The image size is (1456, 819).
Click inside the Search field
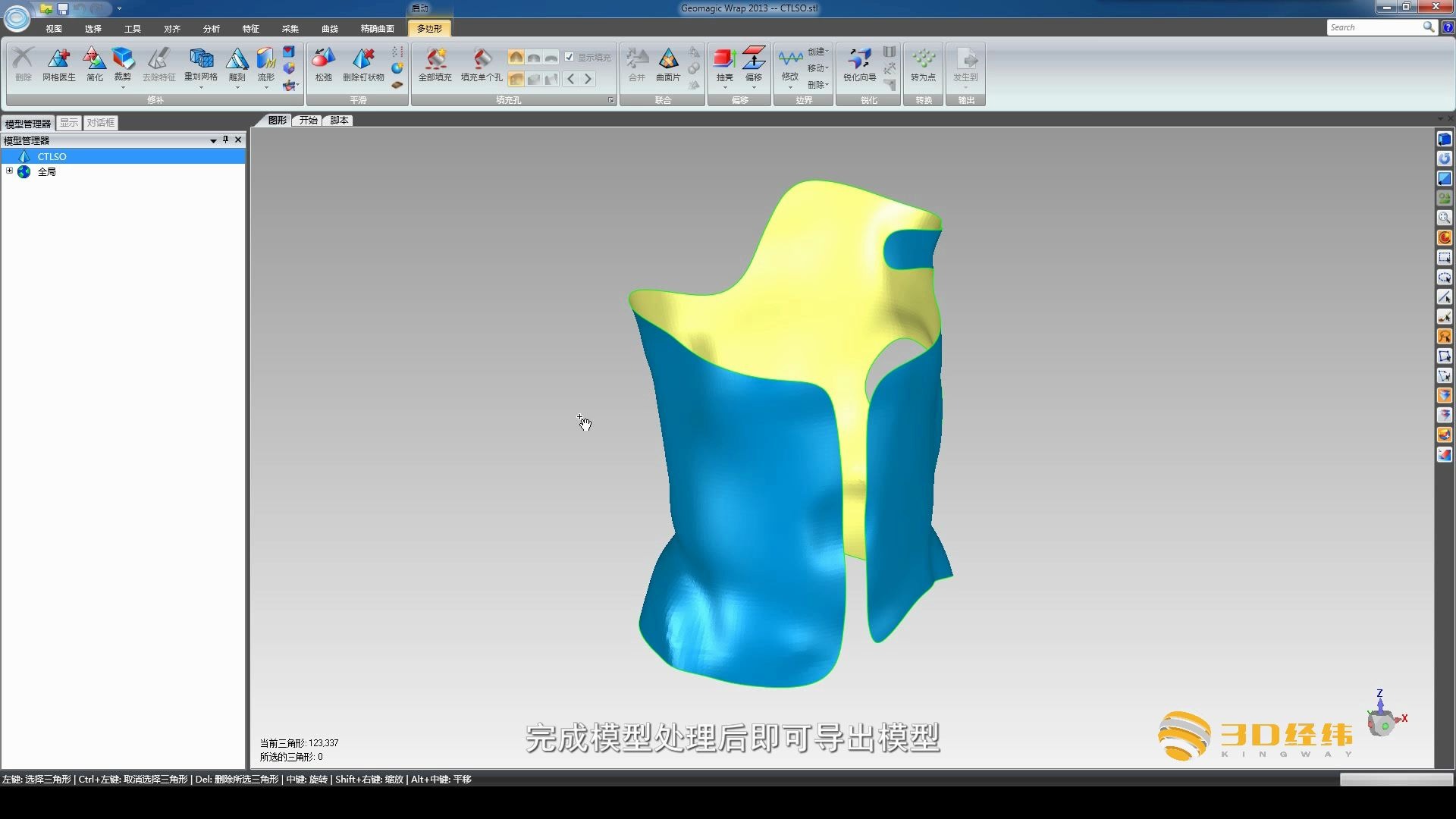(x=1376, y=27)
